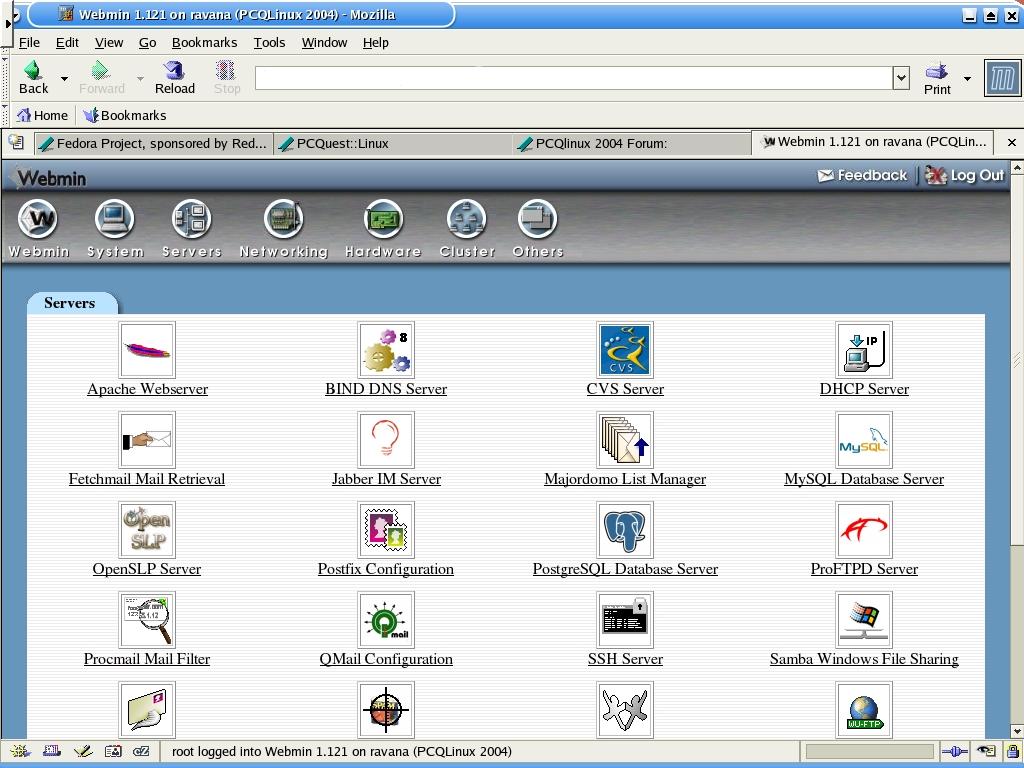Click the Mozilla throbber logo

(1002, 78)
